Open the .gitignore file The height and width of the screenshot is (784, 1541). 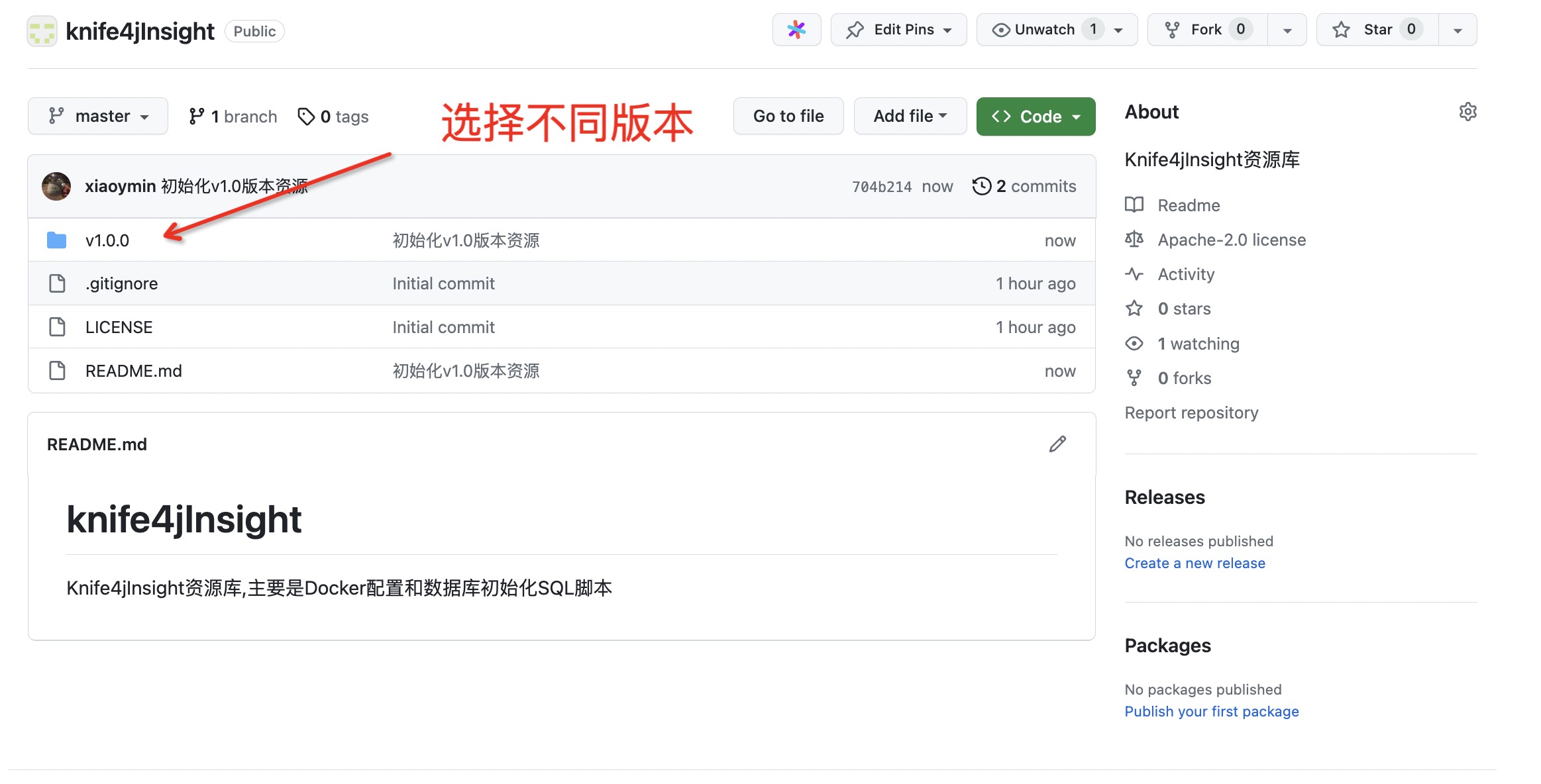point(122,283)
